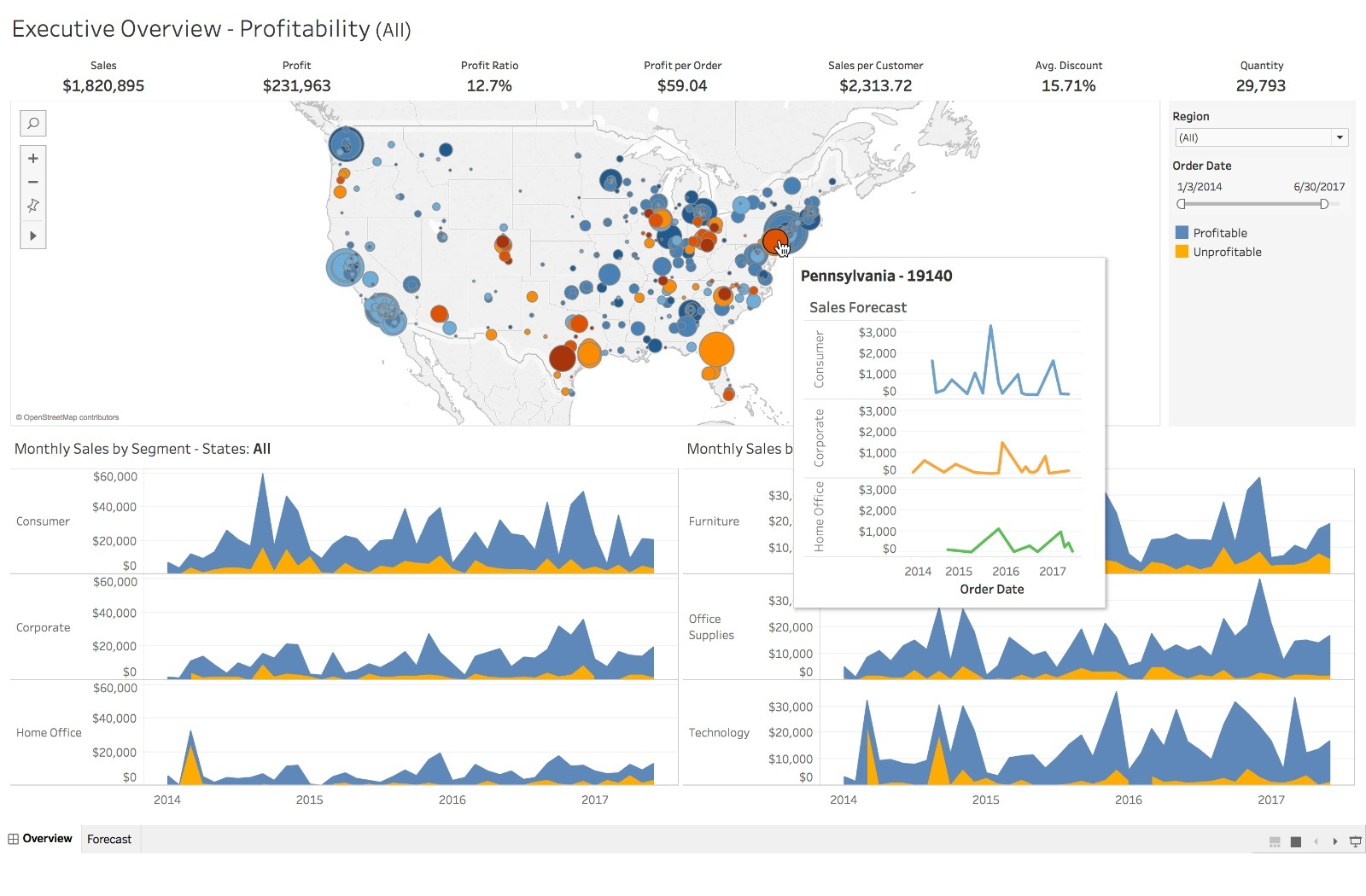This screenshot has height=896, width=1366.
Task: Switch to the Forecast tab
Action: (x=108, y=839)
